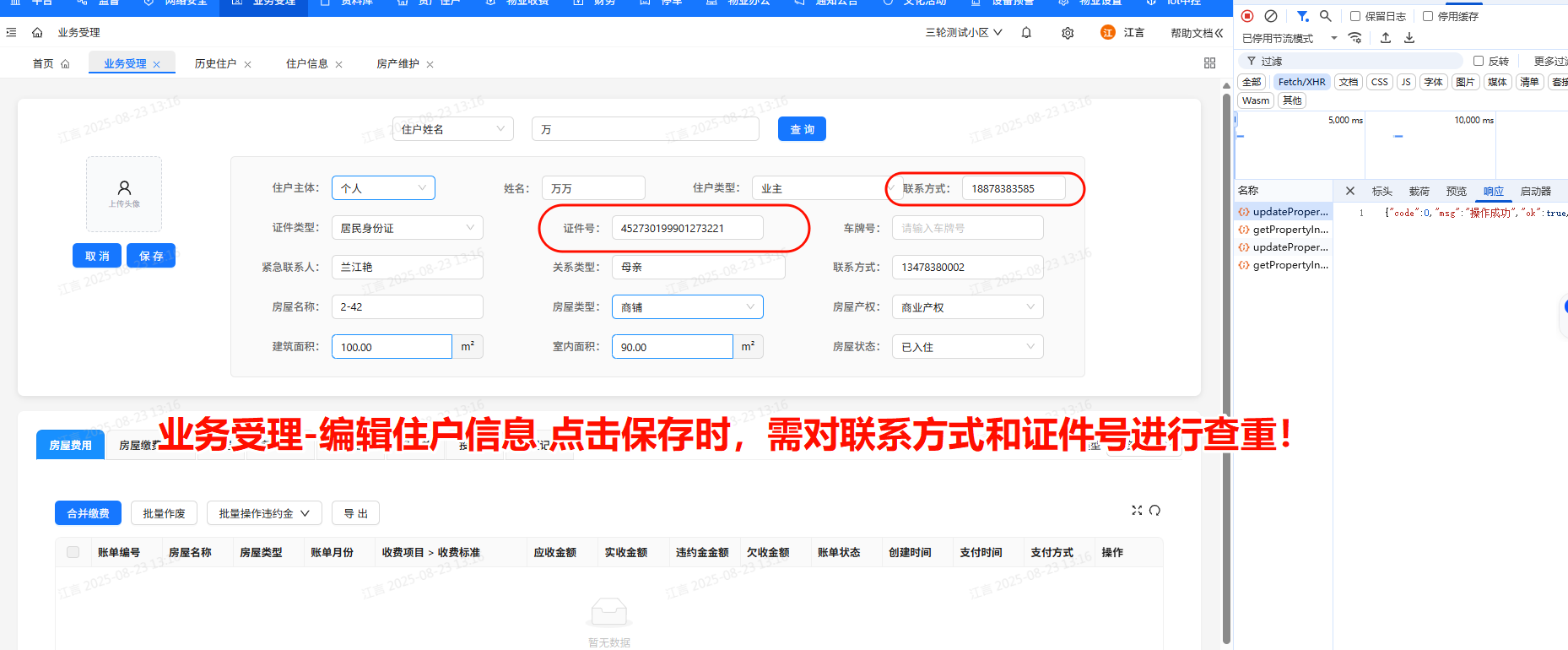
Task: Open the 三轮测试小区 community selector
Action: click(x=963, y=33)
